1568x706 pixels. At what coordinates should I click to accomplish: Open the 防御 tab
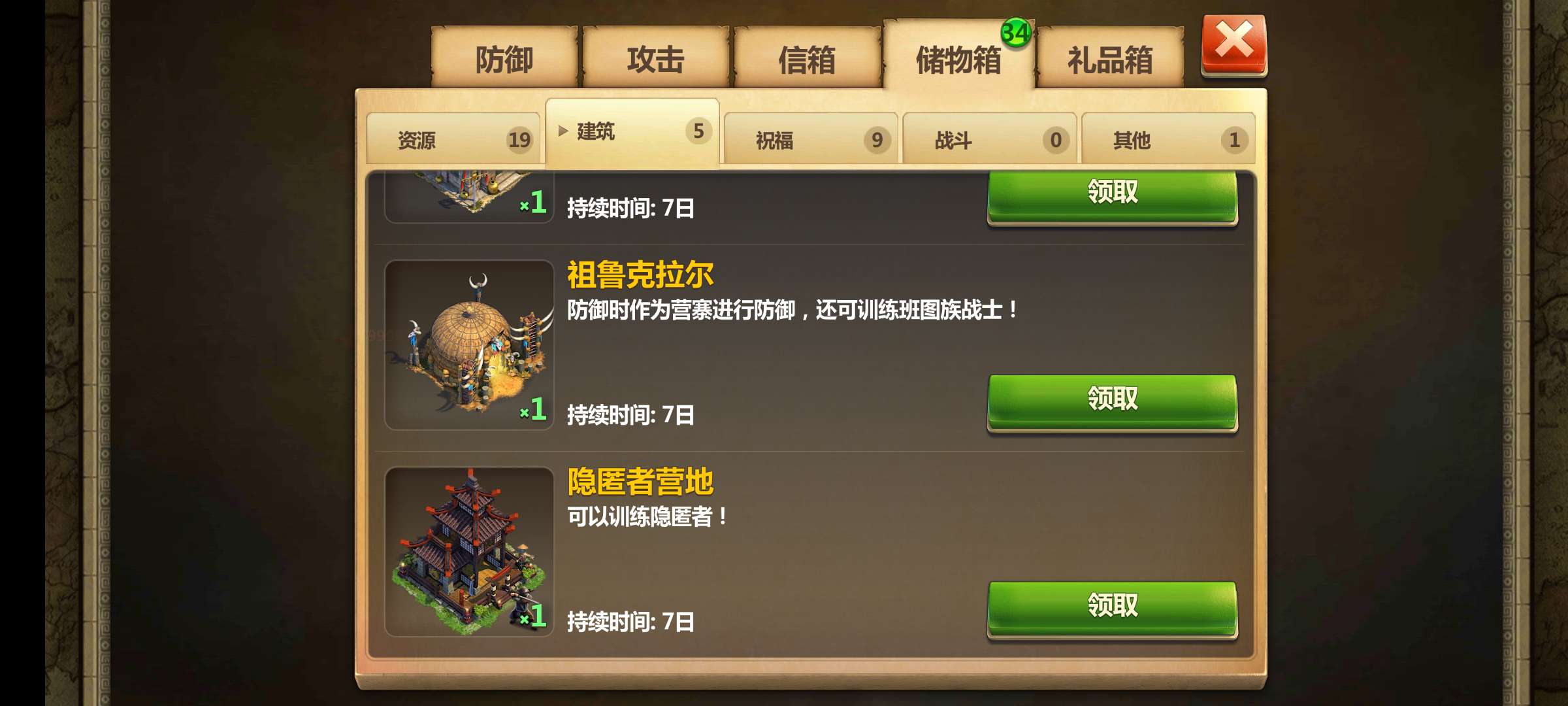point(504,59)
